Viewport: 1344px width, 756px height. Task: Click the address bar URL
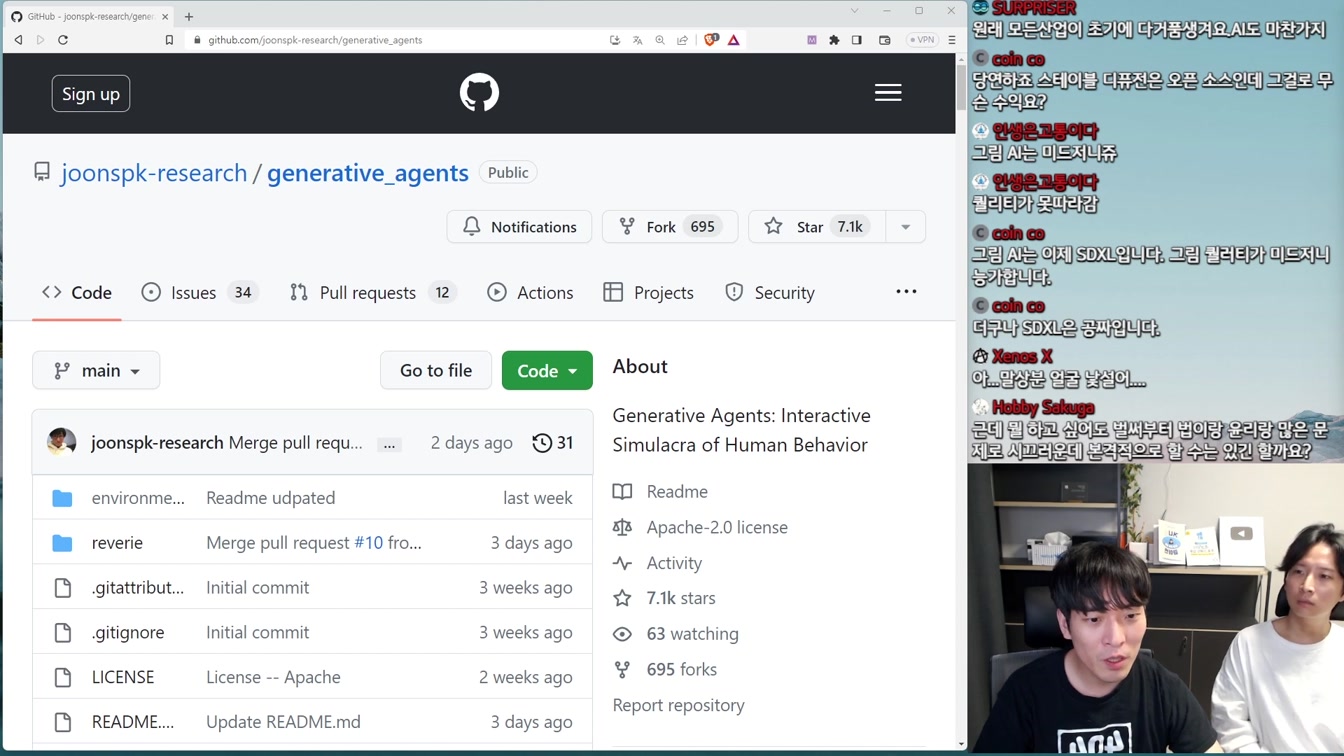click(x=315, y=40)
